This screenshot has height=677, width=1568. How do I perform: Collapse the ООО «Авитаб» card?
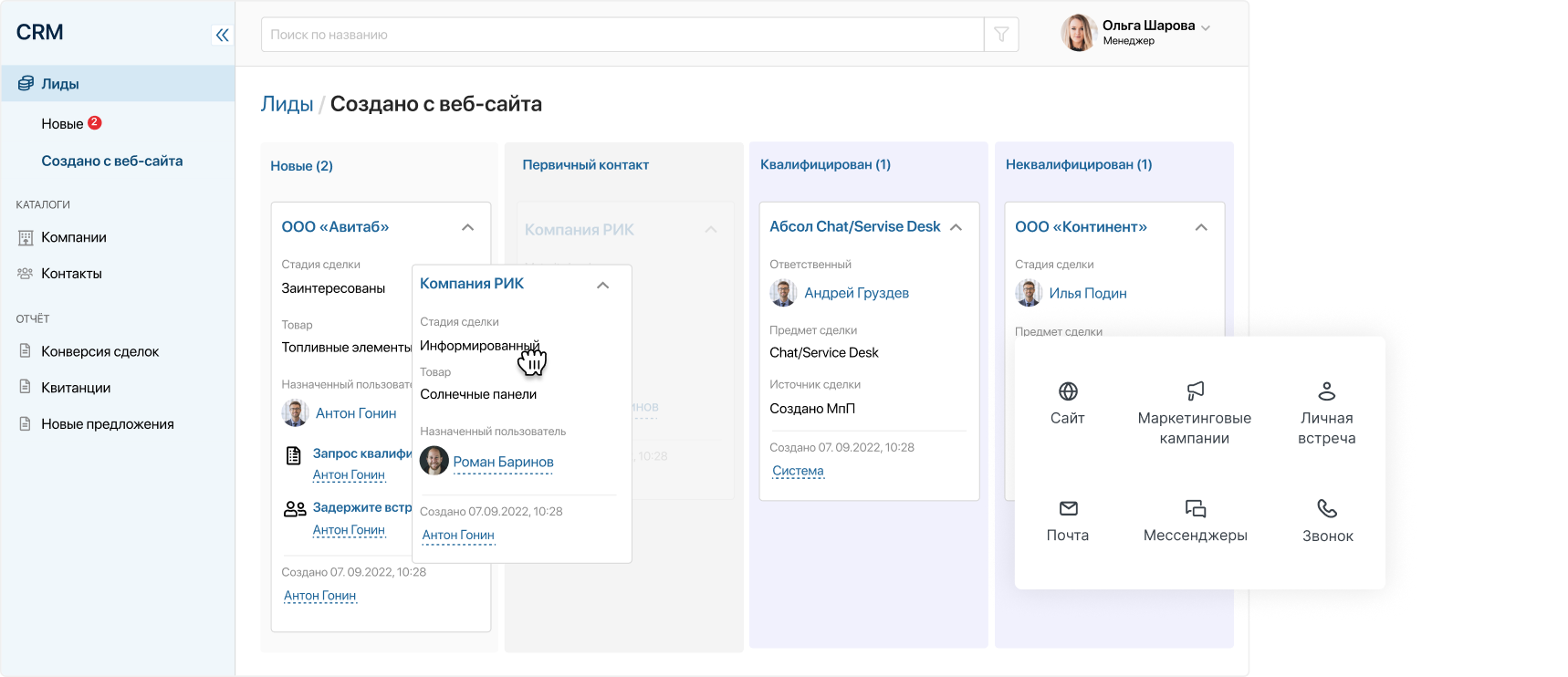(x=467, y=227)
